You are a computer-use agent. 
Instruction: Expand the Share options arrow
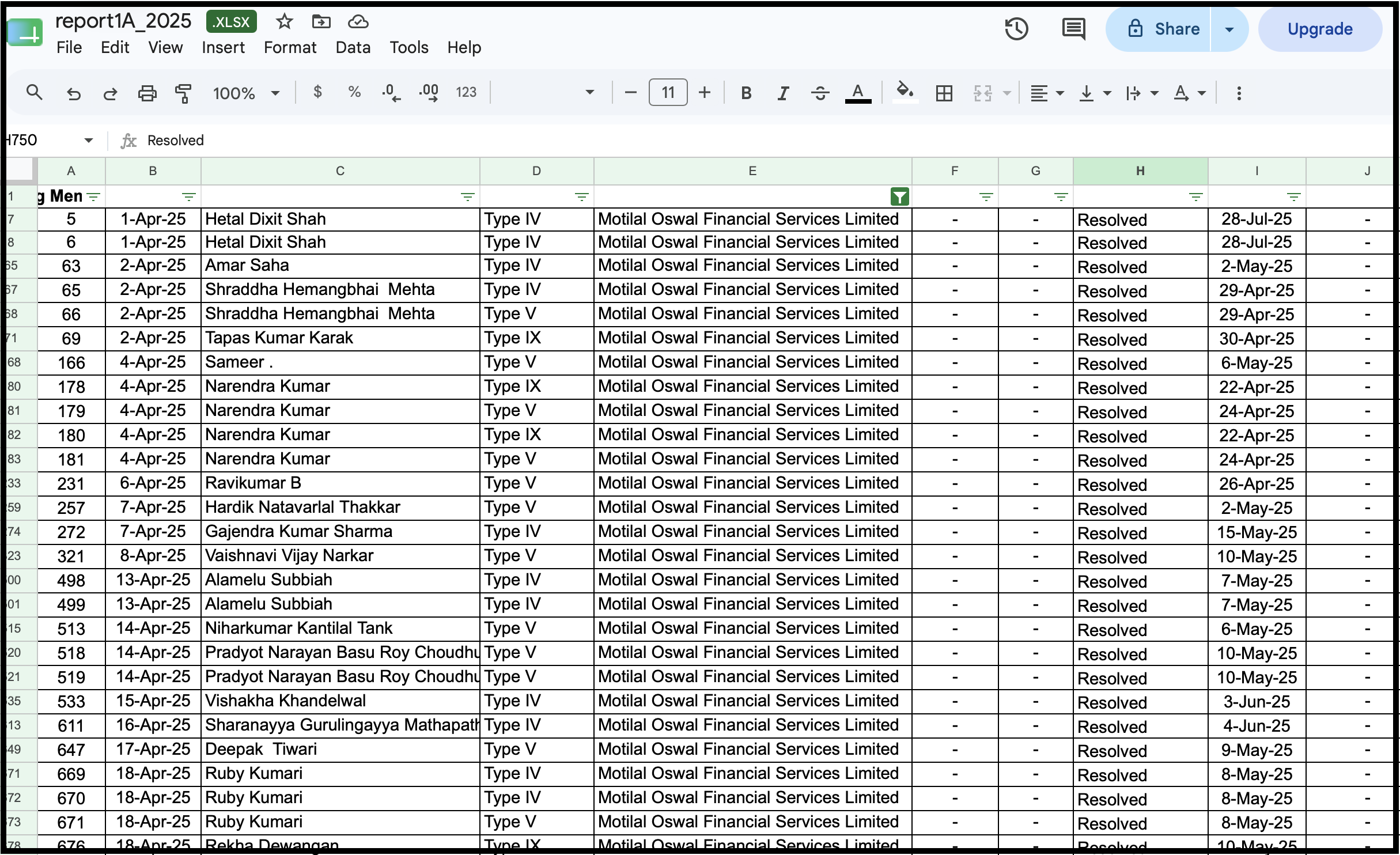(x=1229, y=29)
